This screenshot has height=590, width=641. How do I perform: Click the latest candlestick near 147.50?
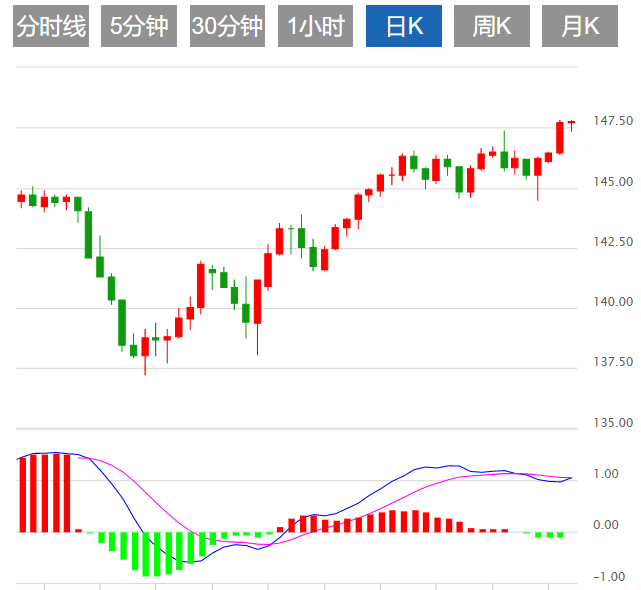pyautogui.click(x=572, y=124)
